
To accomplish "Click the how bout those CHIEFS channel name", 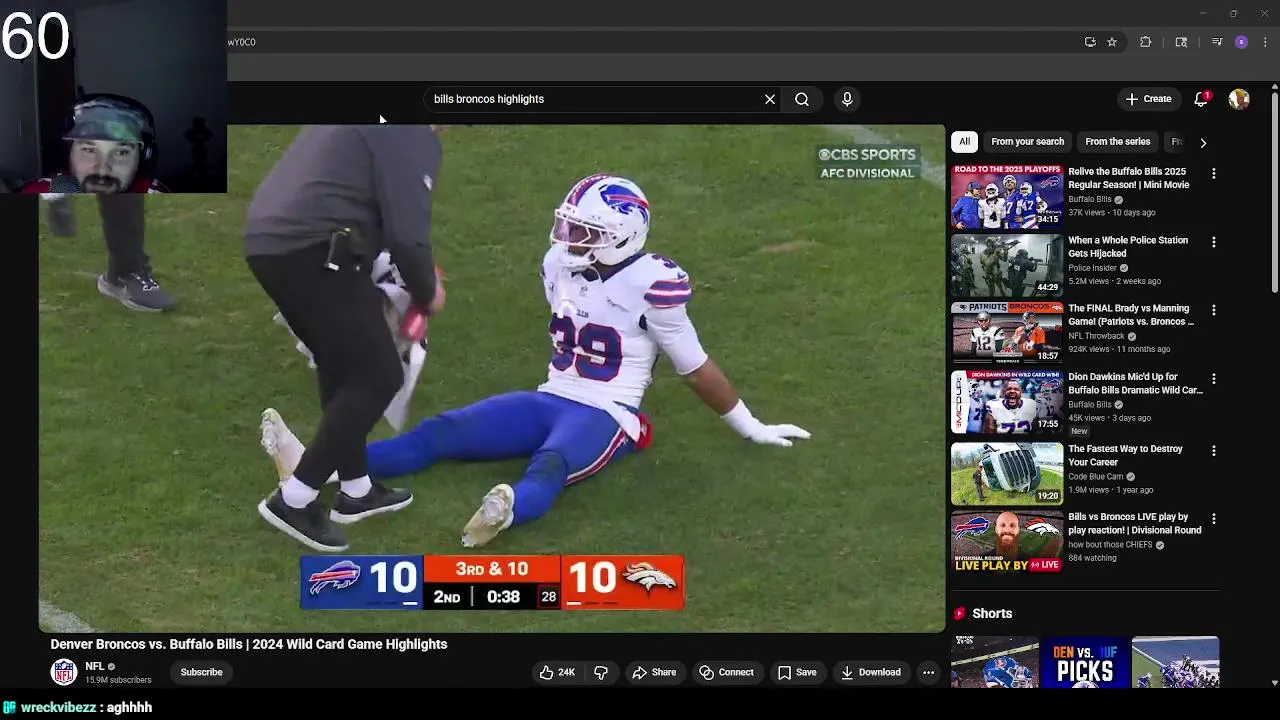I will coord(1110,545).
